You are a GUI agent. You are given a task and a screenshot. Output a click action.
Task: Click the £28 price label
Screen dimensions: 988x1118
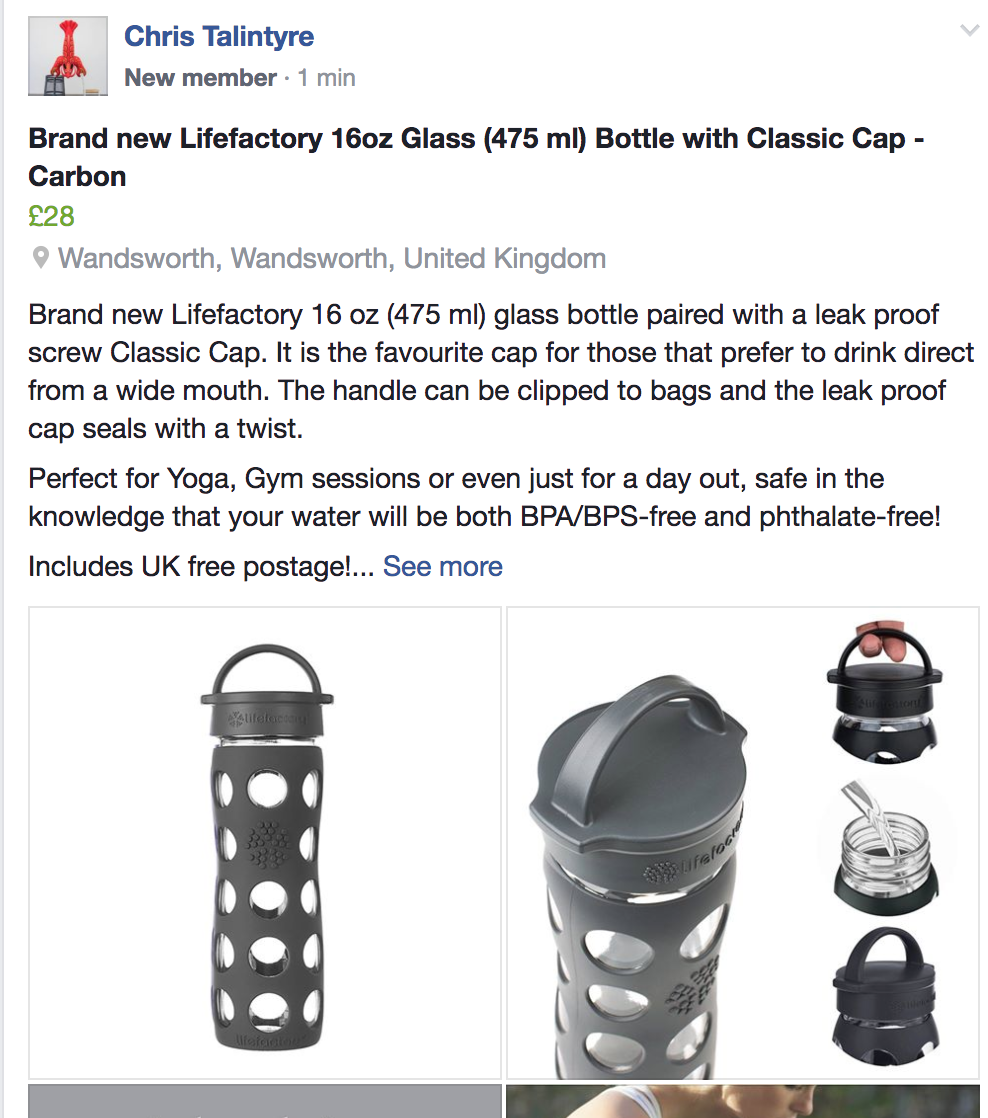(x=52, y=216)
